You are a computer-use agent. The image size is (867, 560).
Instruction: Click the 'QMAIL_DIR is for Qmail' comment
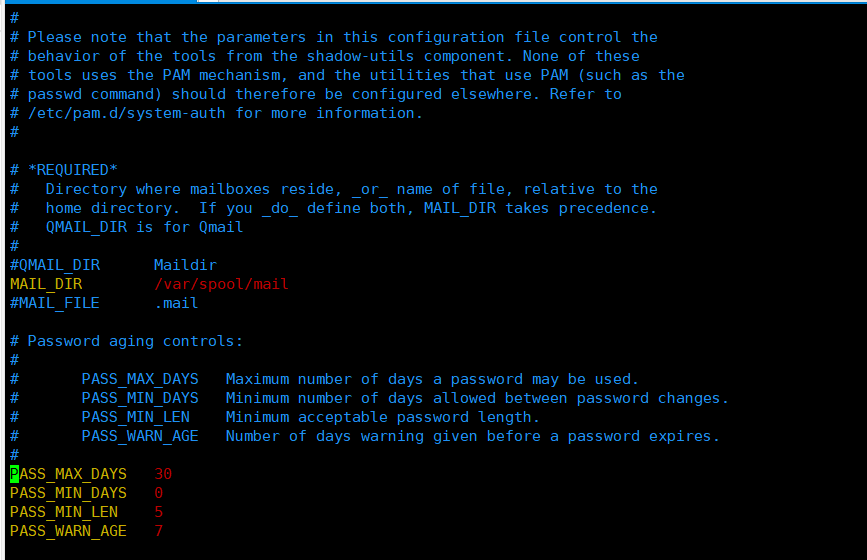pos(144,227)
